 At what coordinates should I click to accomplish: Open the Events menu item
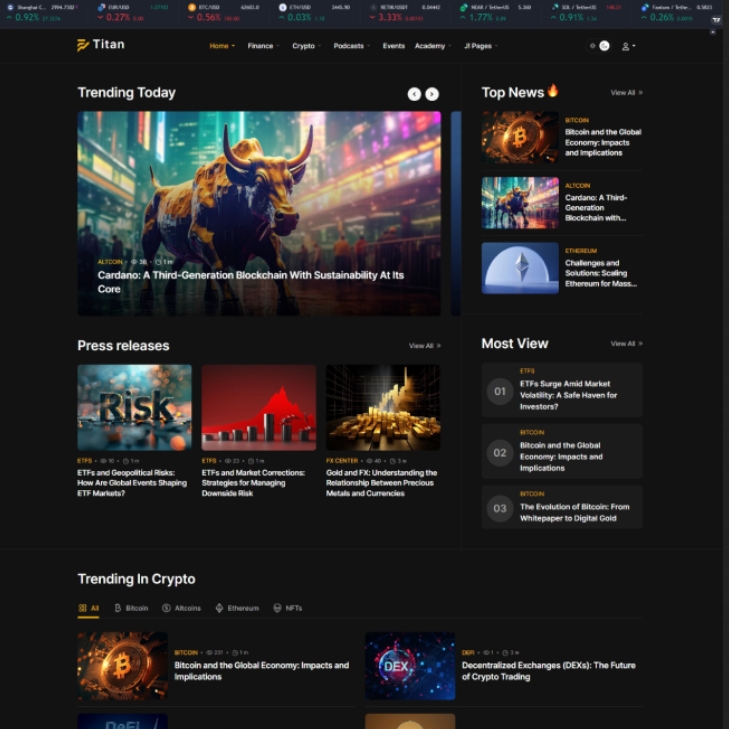pos(393,46)
